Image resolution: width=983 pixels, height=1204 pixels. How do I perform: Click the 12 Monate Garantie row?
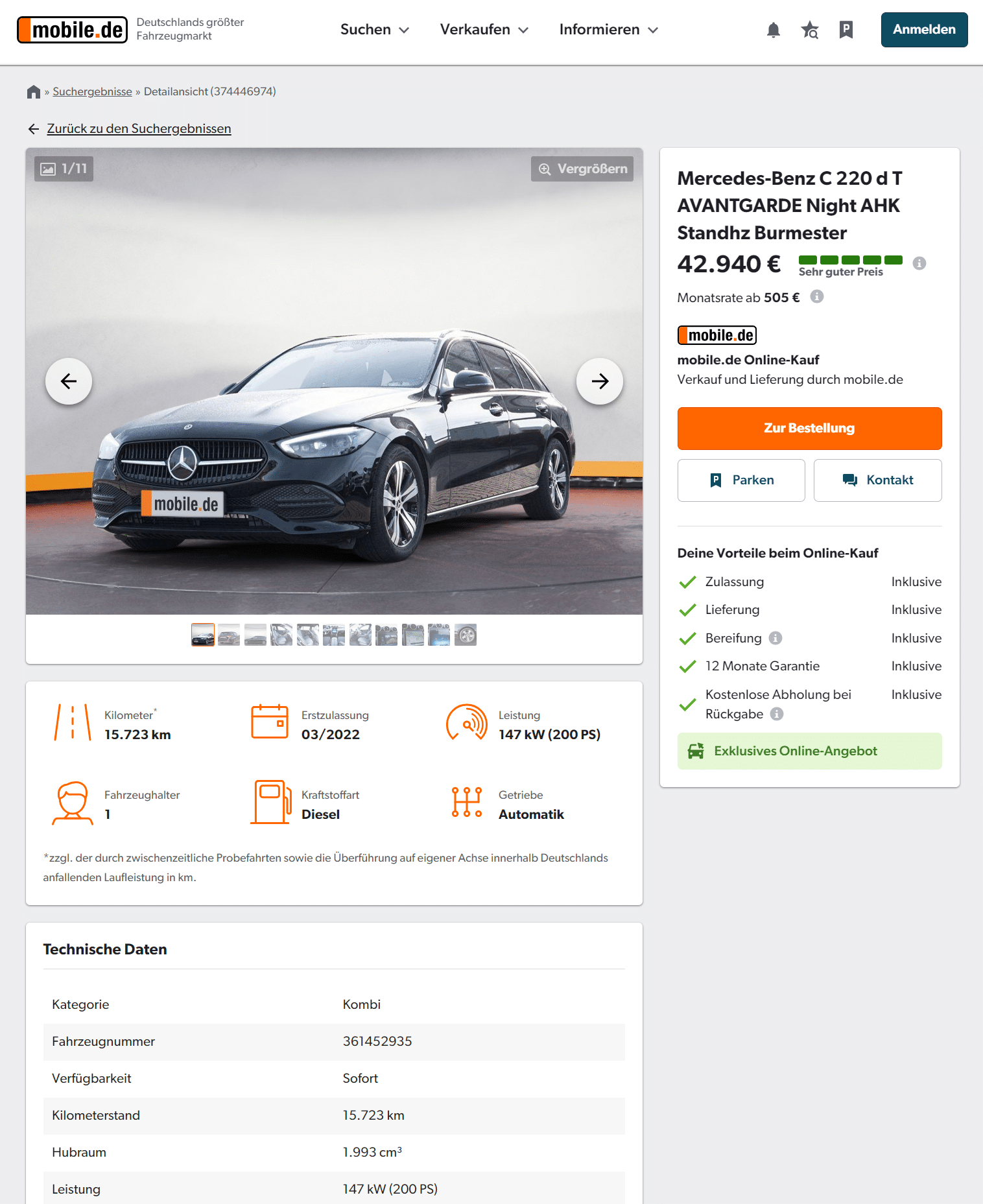pos(809,667)
